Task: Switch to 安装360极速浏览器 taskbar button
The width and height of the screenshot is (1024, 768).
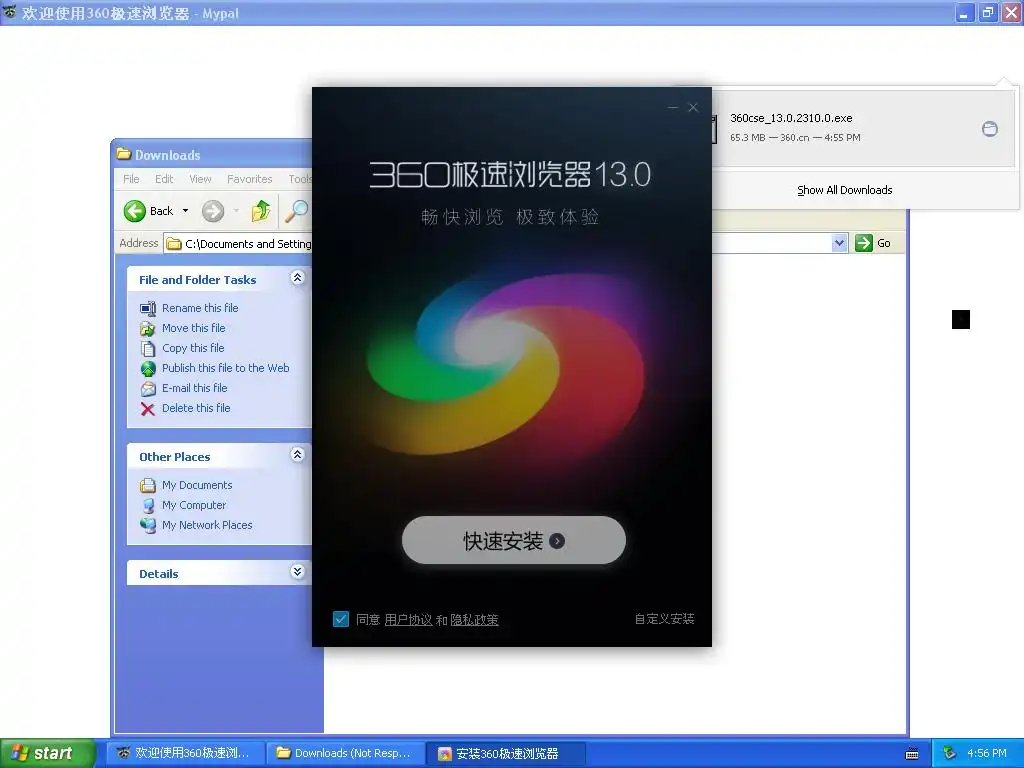Action: pos(506,753)
